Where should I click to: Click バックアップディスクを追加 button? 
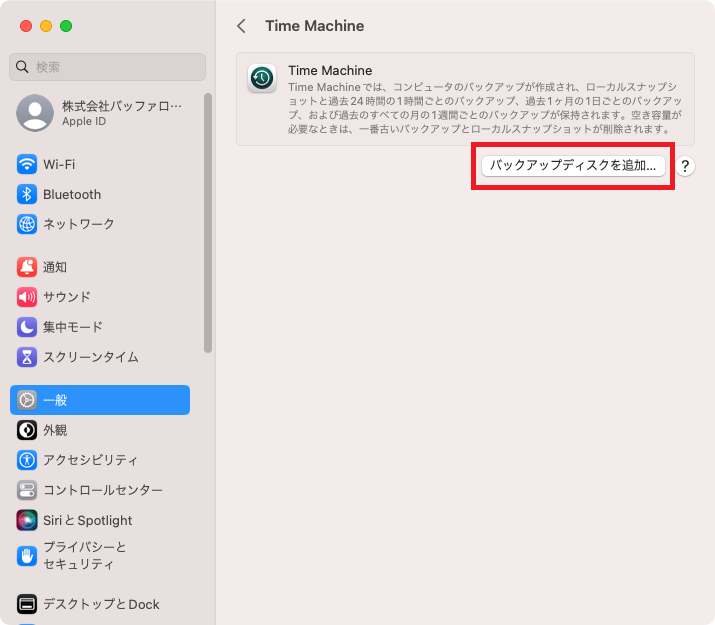point(573,166)
